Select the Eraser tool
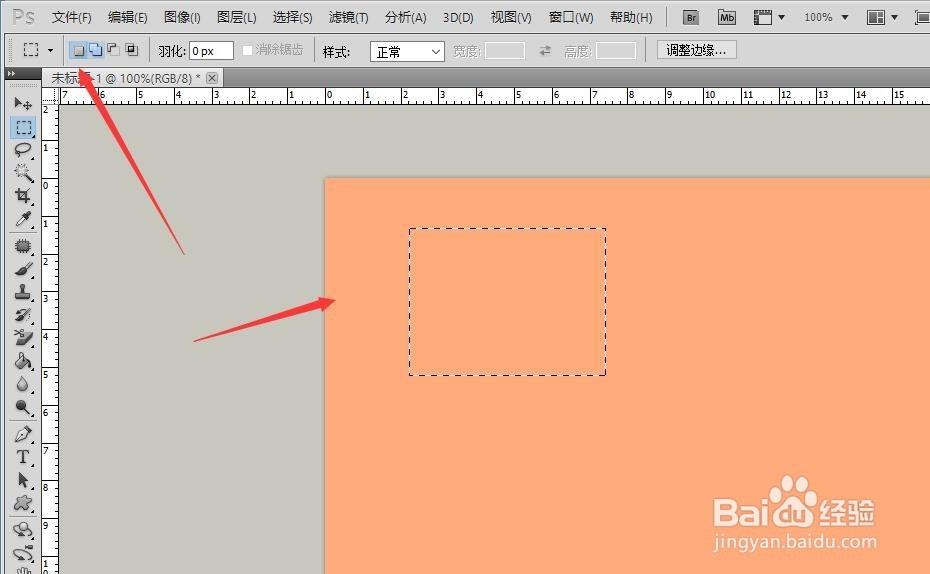The image size is (930, 574). (x=23, y=338)
